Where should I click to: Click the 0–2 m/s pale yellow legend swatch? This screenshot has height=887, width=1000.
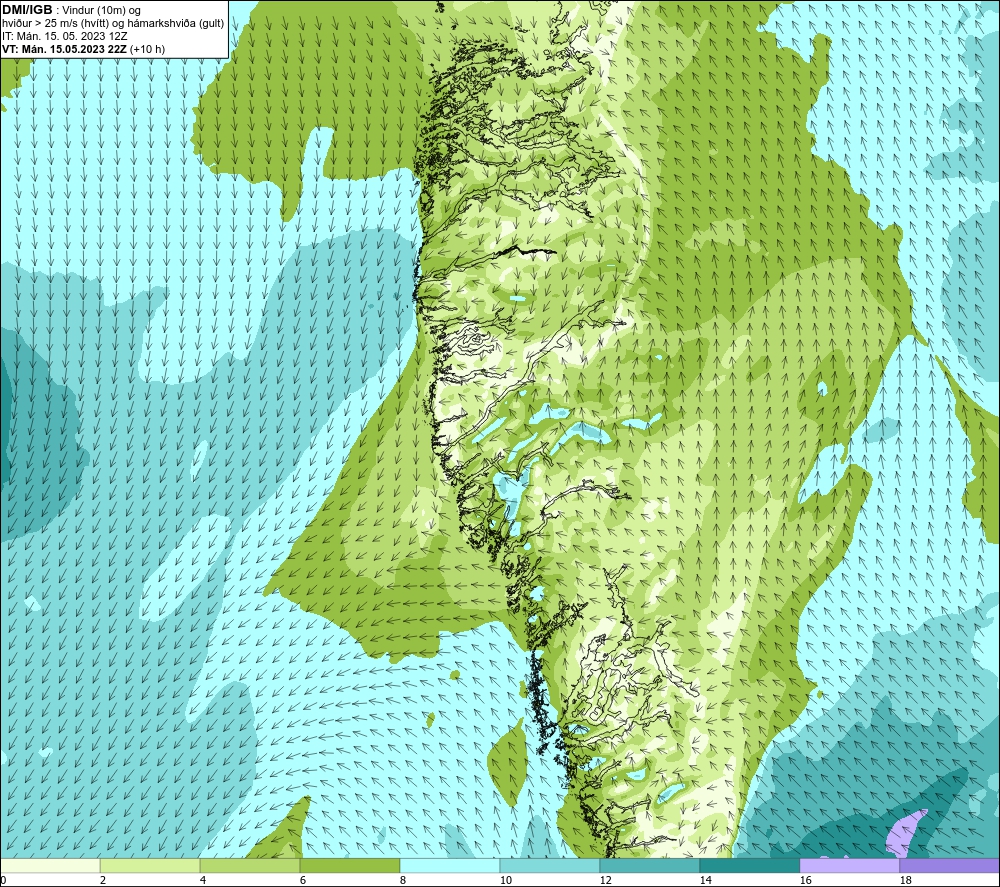pos(50,865)
